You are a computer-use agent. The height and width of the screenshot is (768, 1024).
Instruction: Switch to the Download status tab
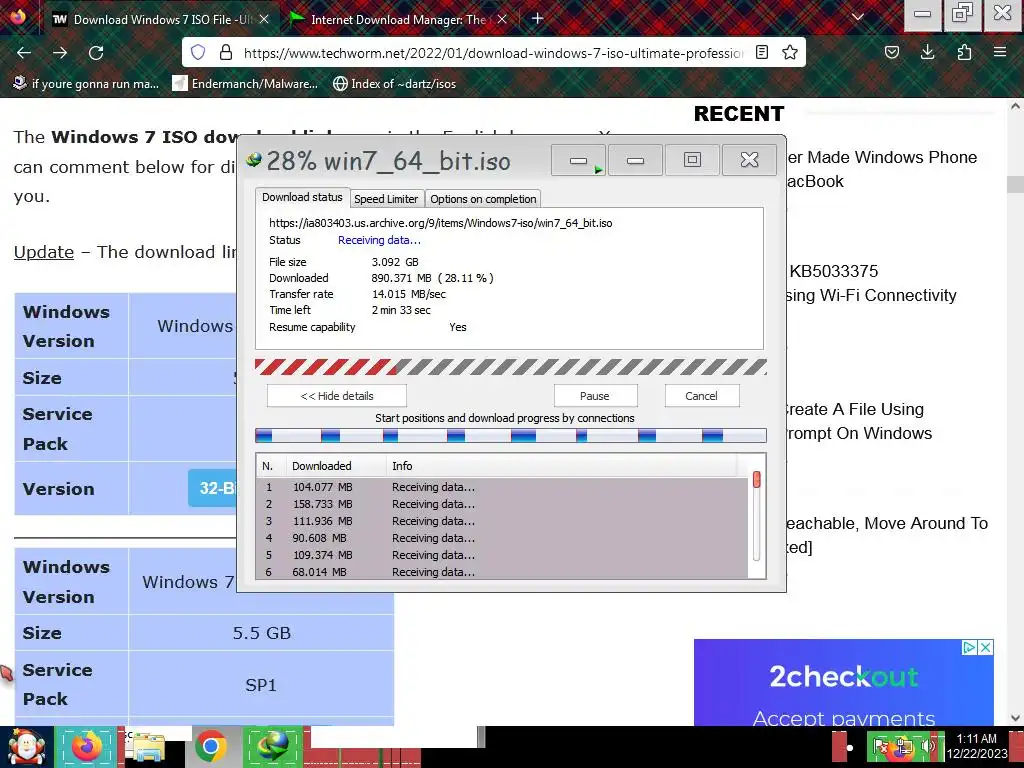click(302, 197)
